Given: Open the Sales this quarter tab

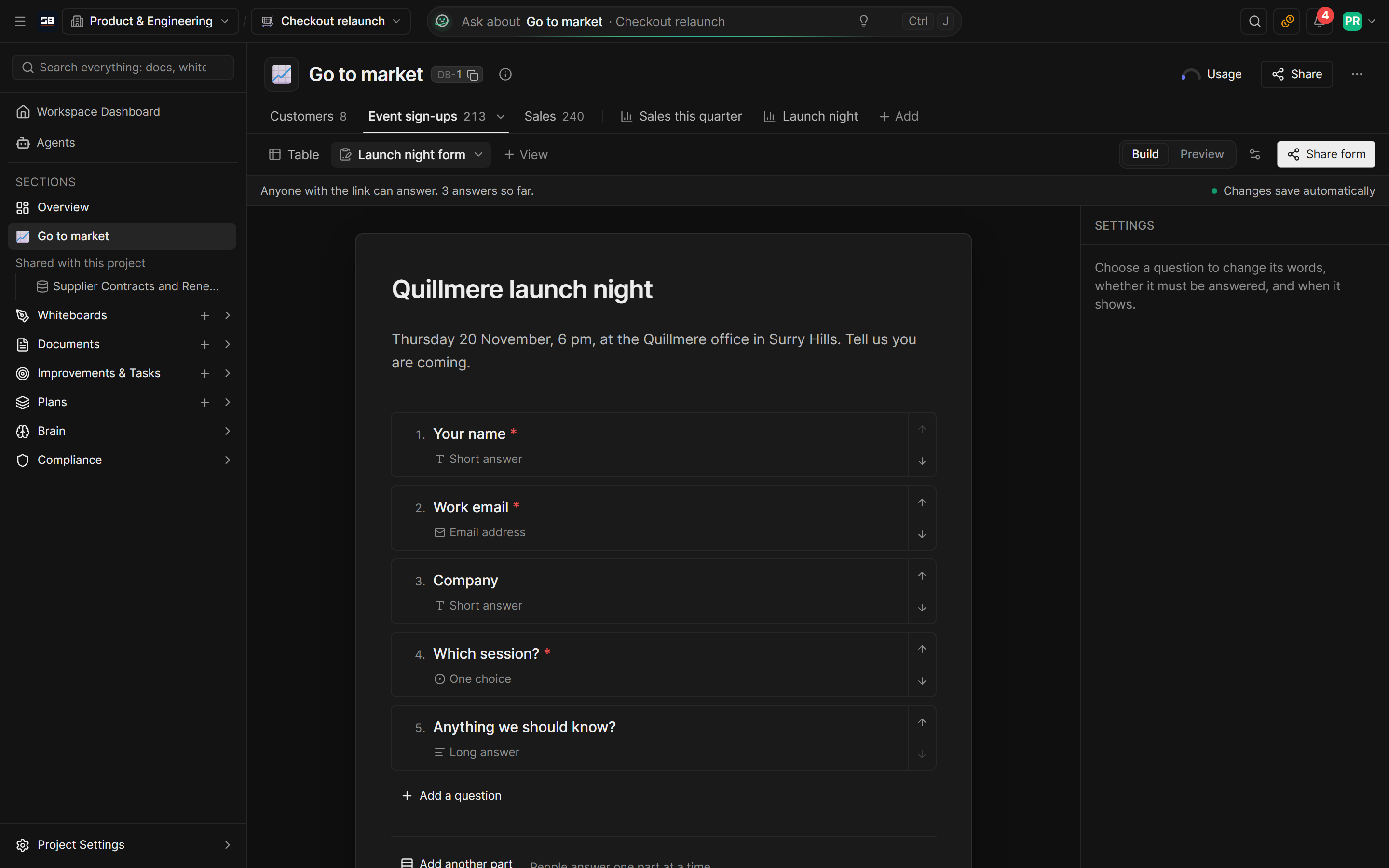Looking at the screenshot, I should click(x=681, y=116).
